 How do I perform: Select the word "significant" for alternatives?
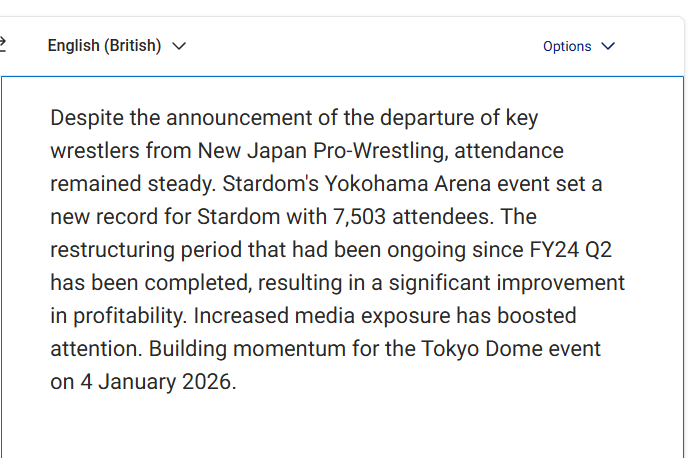point(439,283)
